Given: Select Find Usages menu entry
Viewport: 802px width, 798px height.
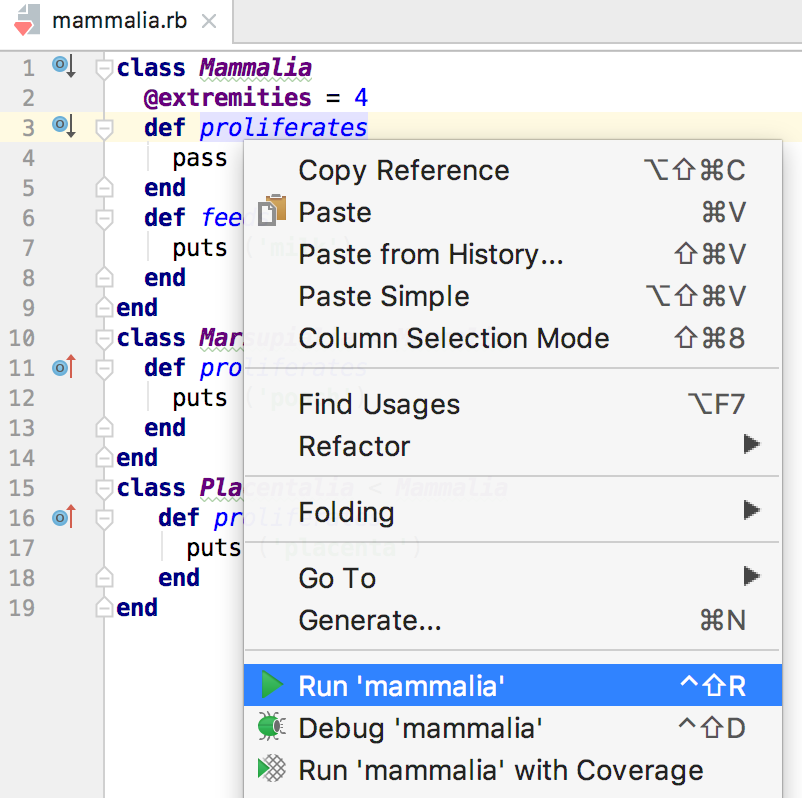Looking at the screenshot, I should (379, 405).
